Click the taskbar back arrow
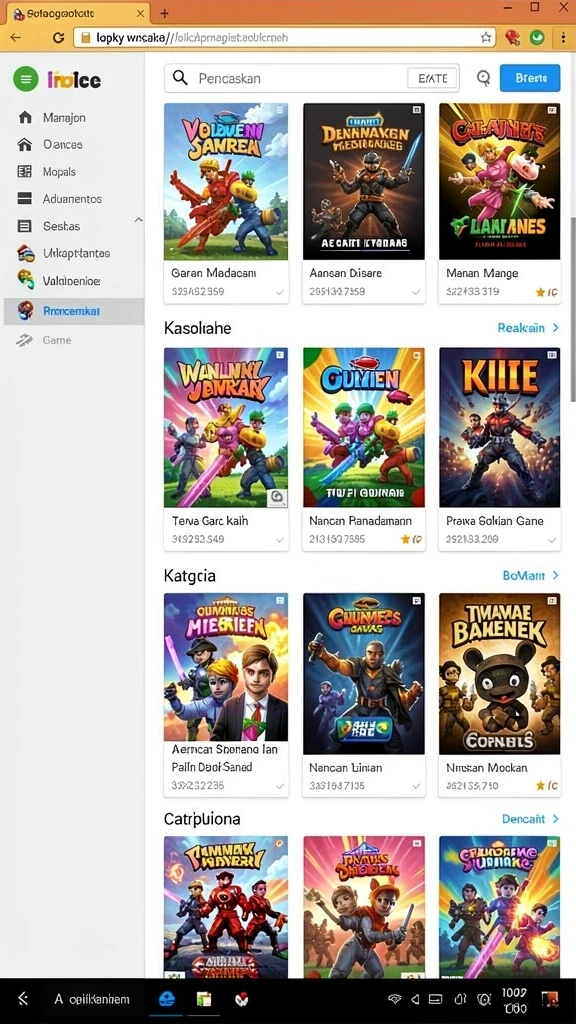This screenshot has height=1024, width=576. coord(23,998)
